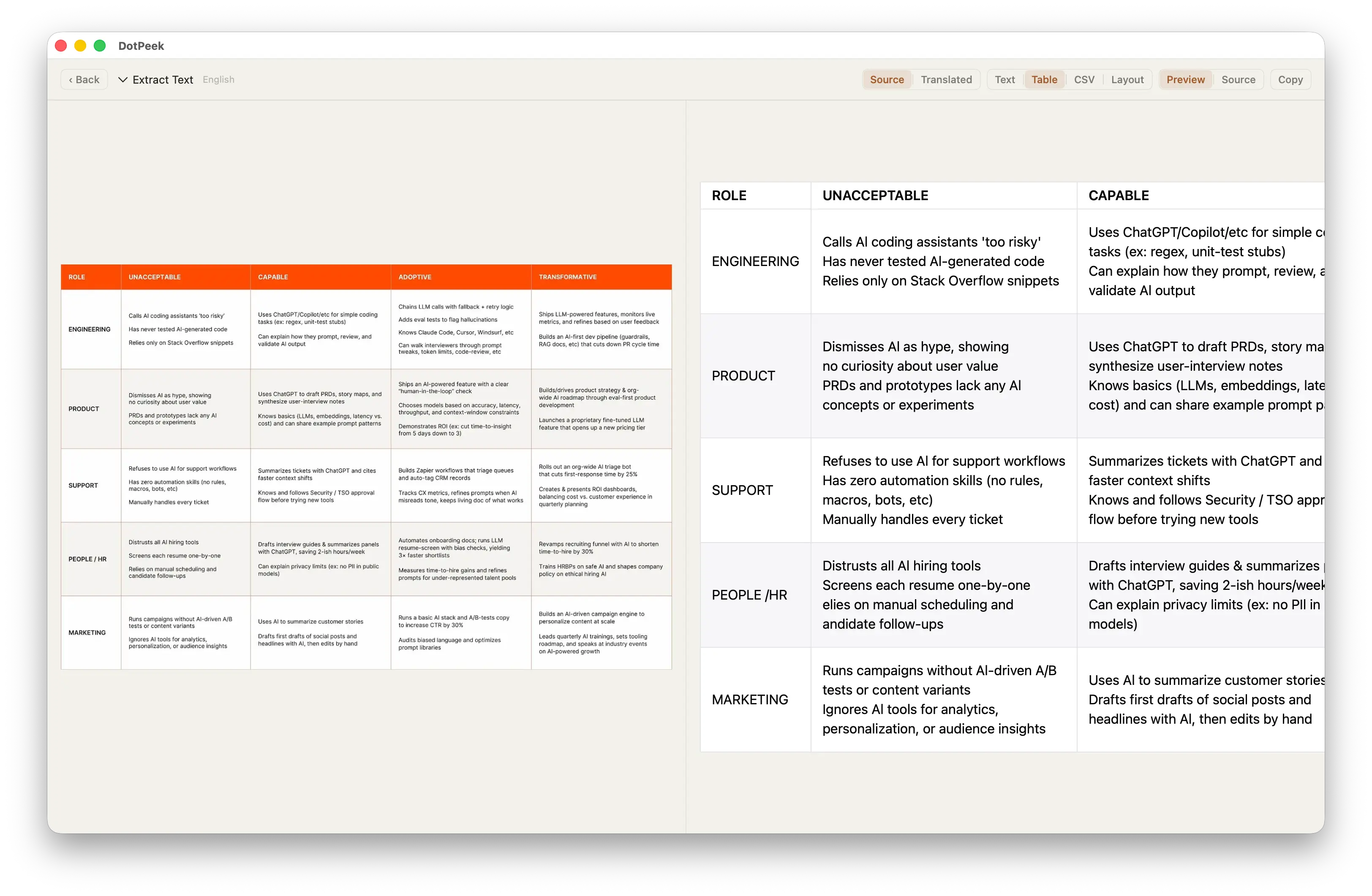Switch to Layout output mode

tap(1127, 79)
